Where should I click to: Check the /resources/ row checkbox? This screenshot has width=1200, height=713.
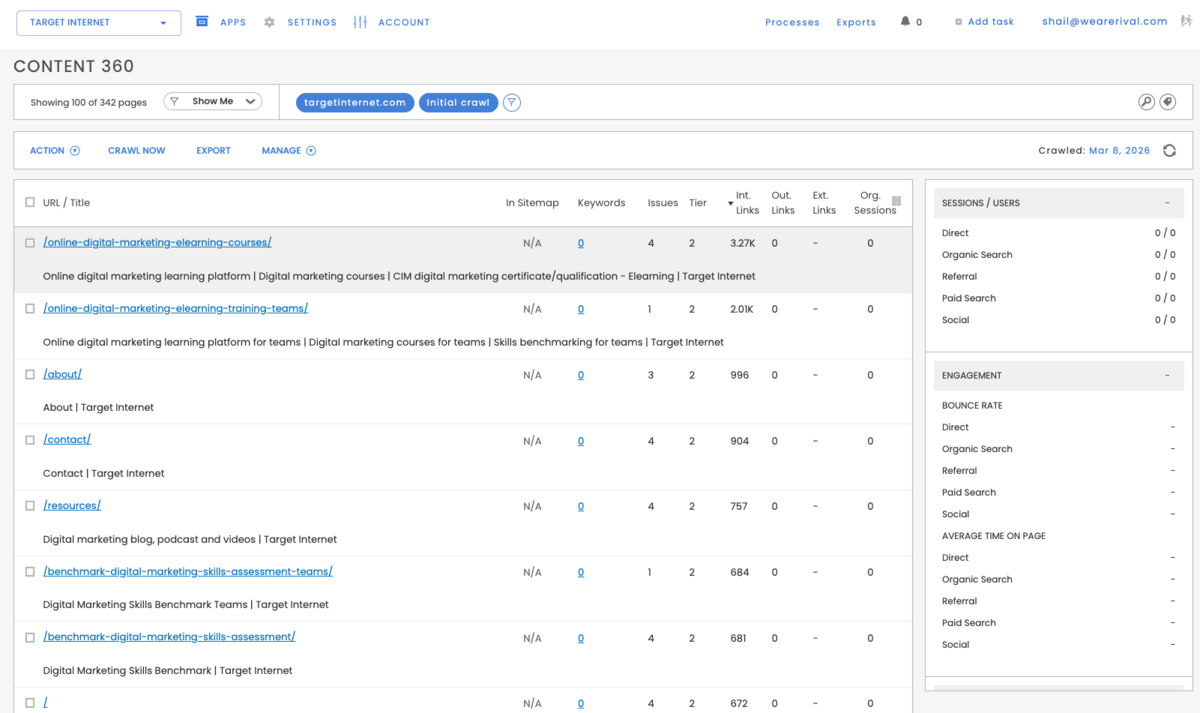point(30,506)
